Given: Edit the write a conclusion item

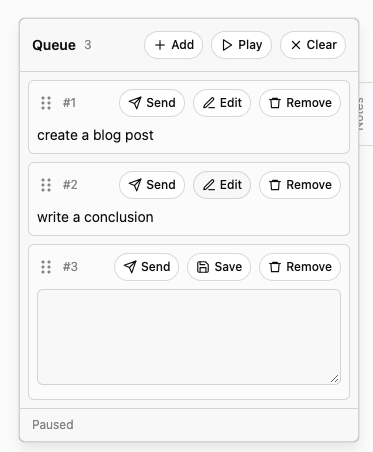Looking at the screenshot, I should [x=222, y=185].
